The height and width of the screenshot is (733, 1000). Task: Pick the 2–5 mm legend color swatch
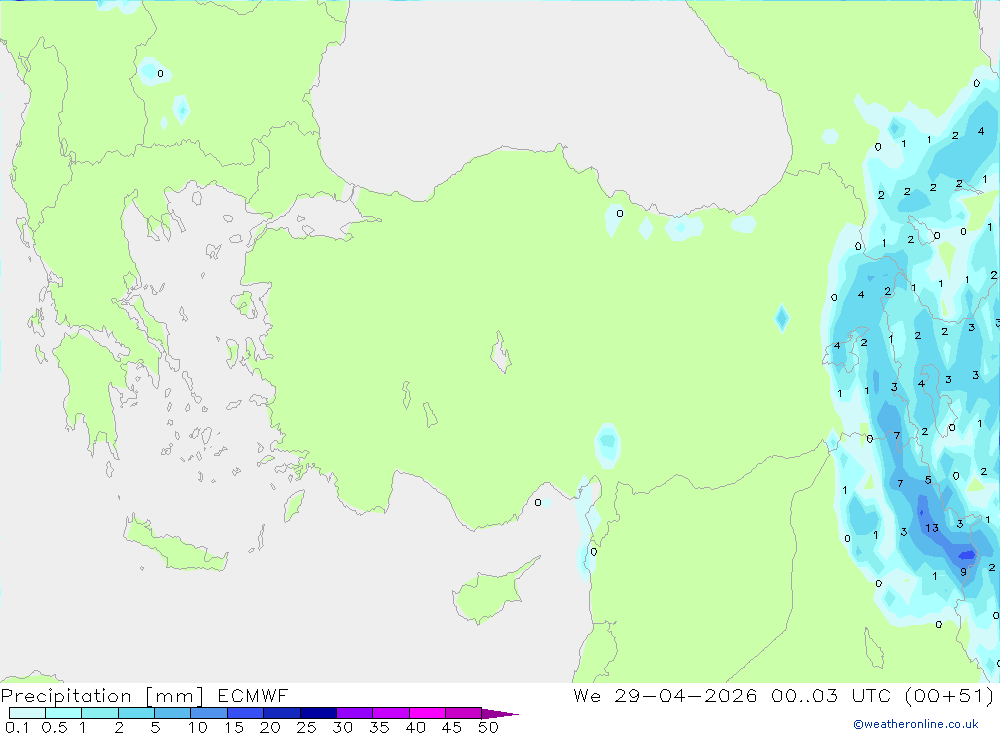pos(136,713)
